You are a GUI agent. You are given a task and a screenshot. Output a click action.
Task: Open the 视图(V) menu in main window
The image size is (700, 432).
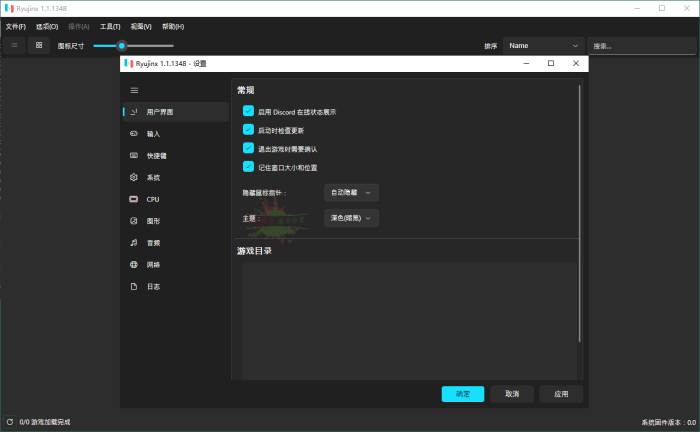(141, 27)
